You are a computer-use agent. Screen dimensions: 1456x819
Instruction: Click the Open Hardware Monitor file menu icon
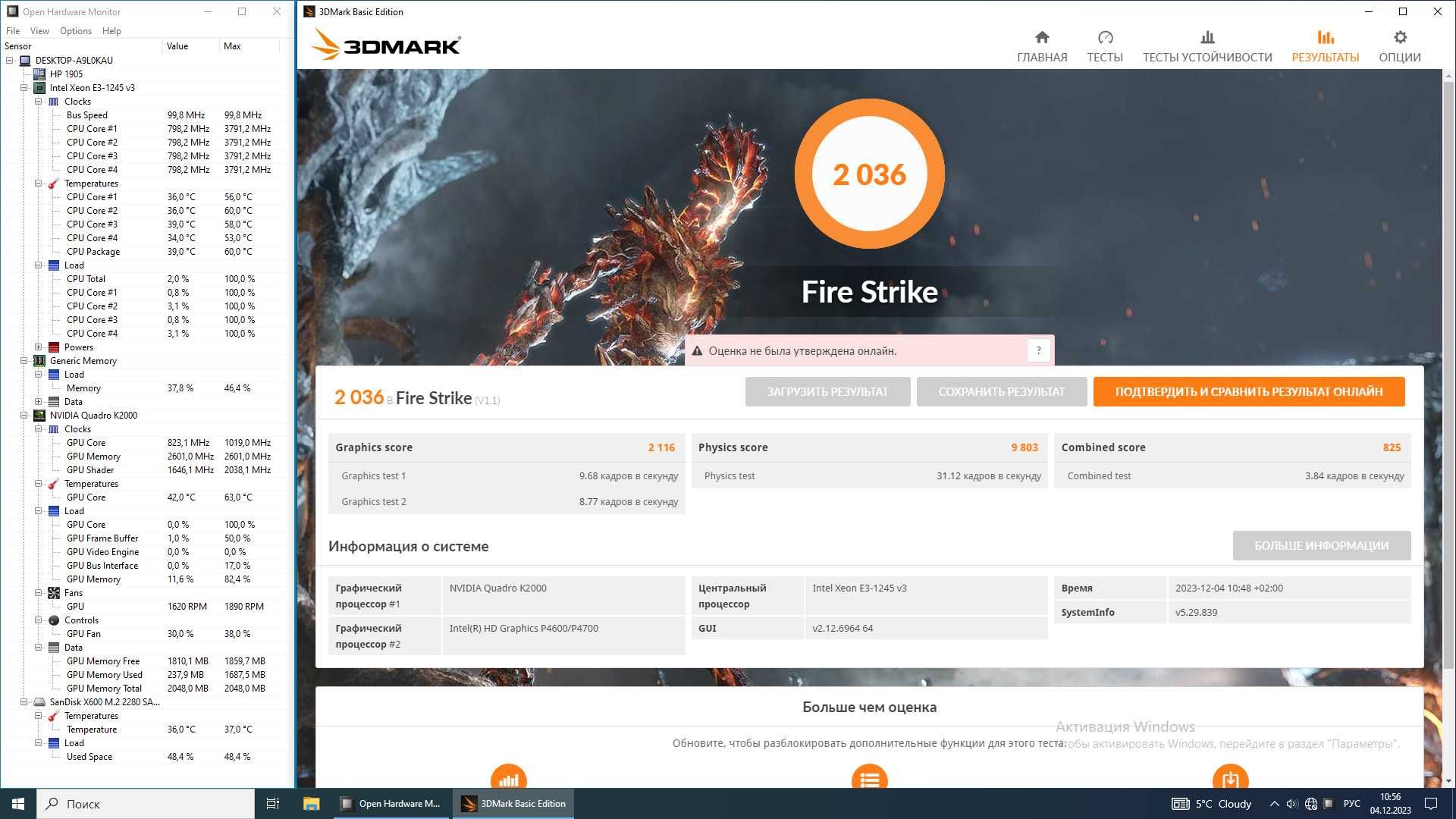click(13, 30)
